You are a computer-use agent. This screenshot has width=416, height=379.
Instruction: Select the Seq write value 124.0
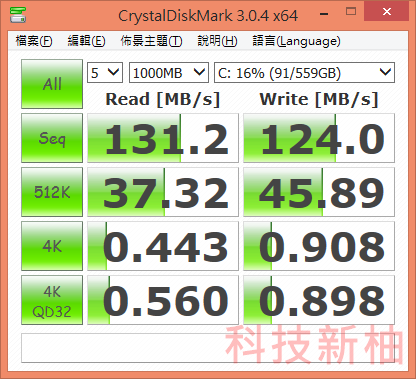click(x=319, y=138)
